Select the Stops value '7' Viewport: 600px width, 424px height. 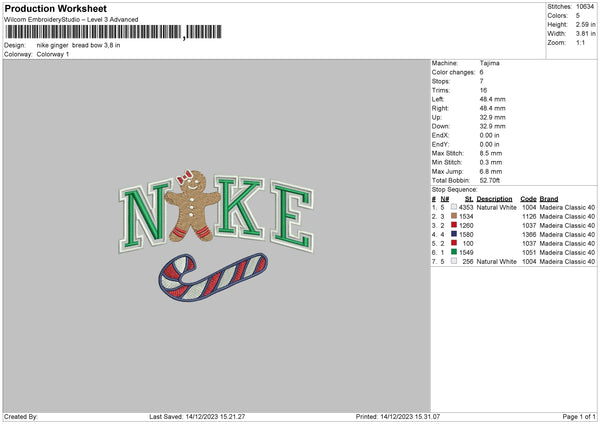[x=481, y=81]
